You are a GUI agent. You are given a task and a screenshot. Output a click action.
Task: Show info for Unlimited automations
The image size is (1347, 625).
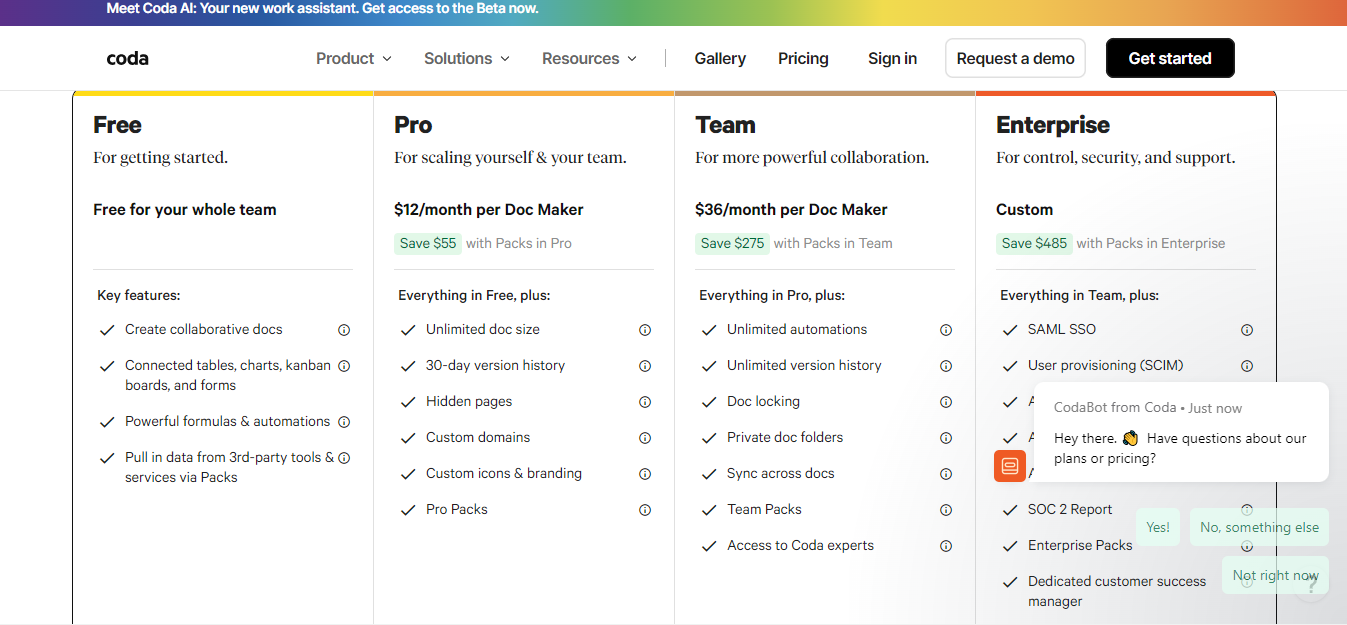tap(946, 330)
